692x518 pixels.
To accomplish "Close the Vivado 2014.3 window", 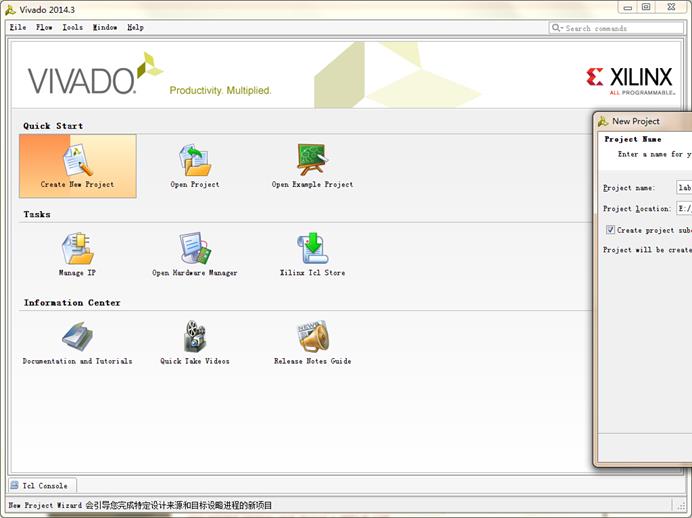I will pos(671,7).
